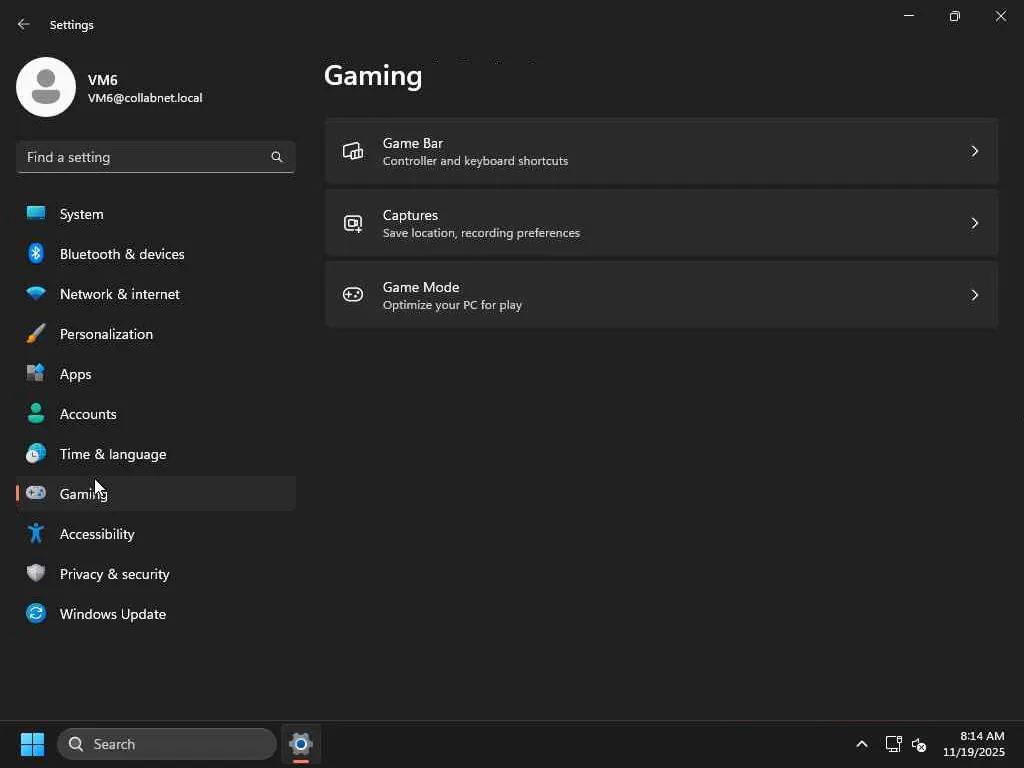1024x768 pixels.
Task: Click the Time & language clock icon
Action: click(36, 454)
